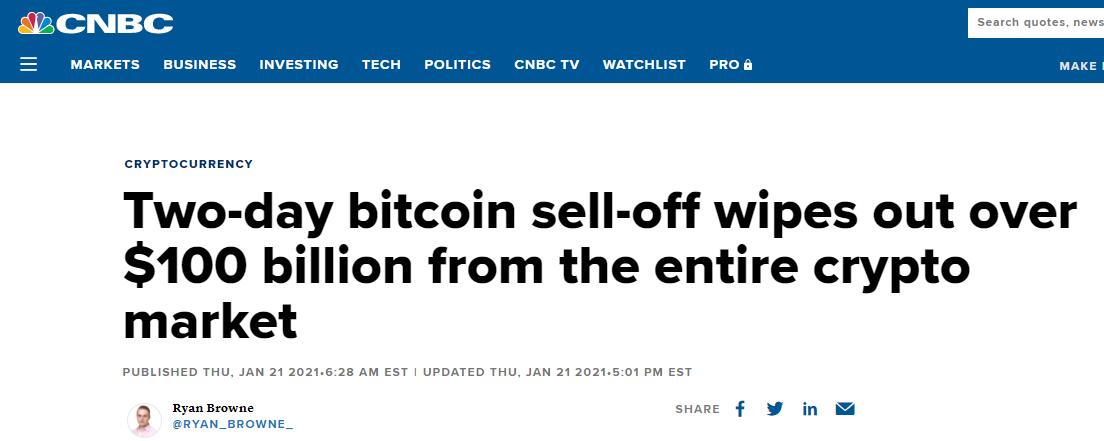Share the article on Facebook
The height and width of the screenshot is (441, 1104).
pyautogui.click(x=740, y=409)
